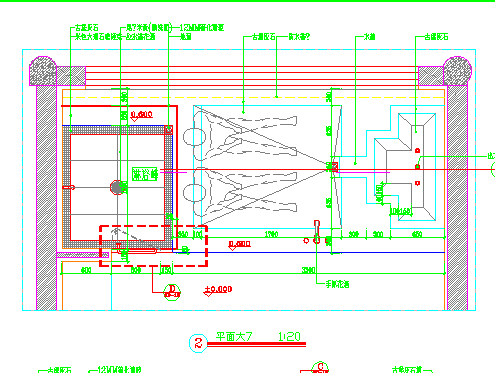Viewport: 495px width, 373px height.
Task: Pick the topmost small red square on basin
Action: tap(417, 151)
